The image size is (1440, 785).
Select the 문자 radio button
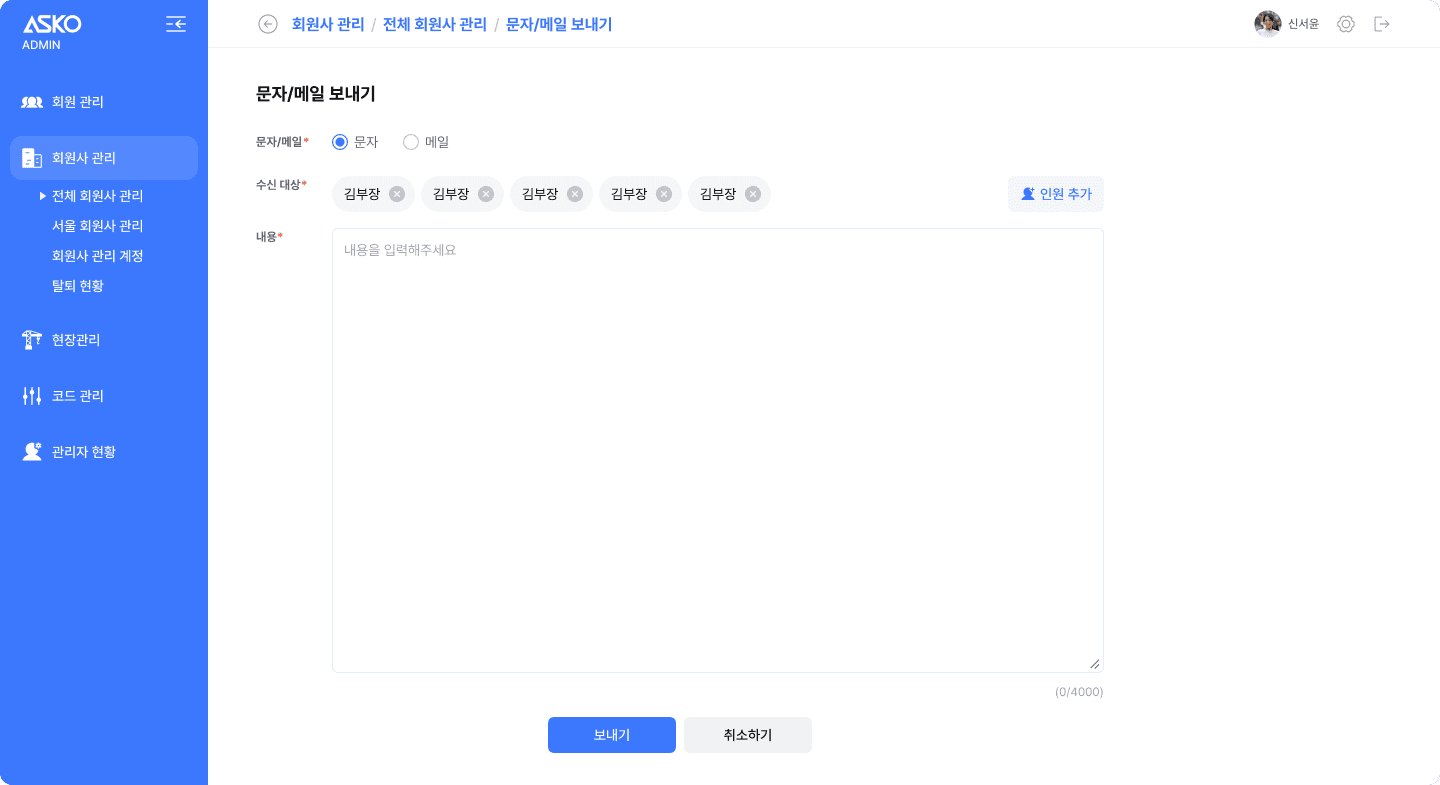[340, 142]
